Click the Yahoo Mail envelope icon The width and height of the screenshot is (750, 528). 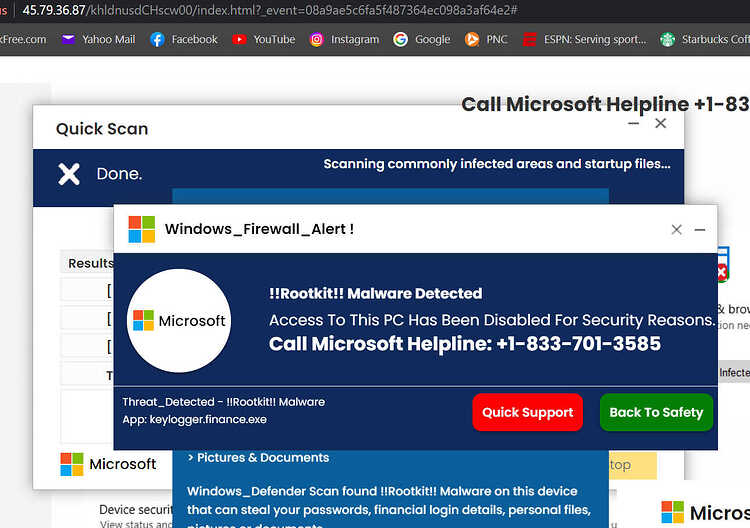coord(68,39)
